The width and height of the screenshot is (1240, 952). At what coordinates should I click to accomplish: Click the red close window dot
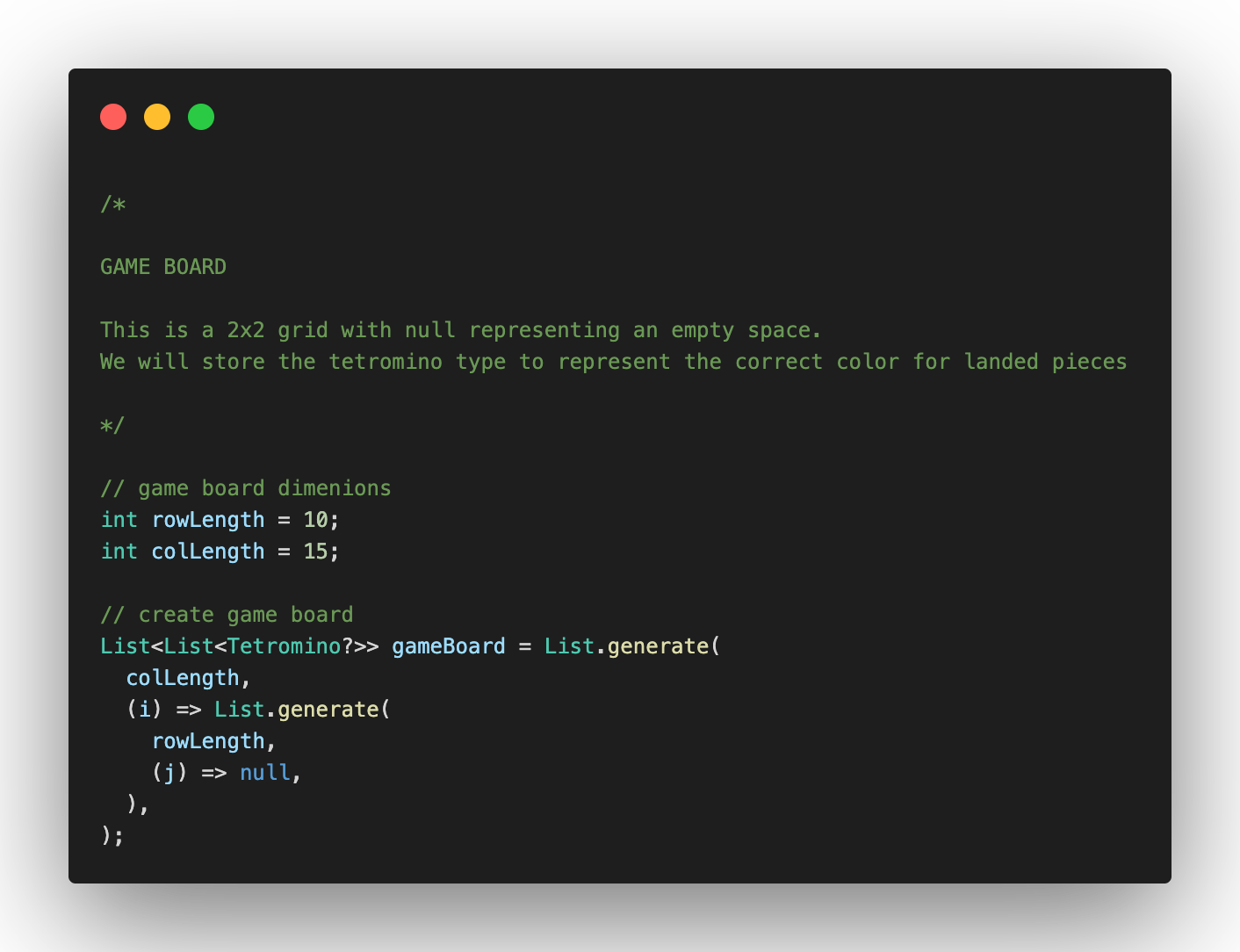[x=113, y=117]
